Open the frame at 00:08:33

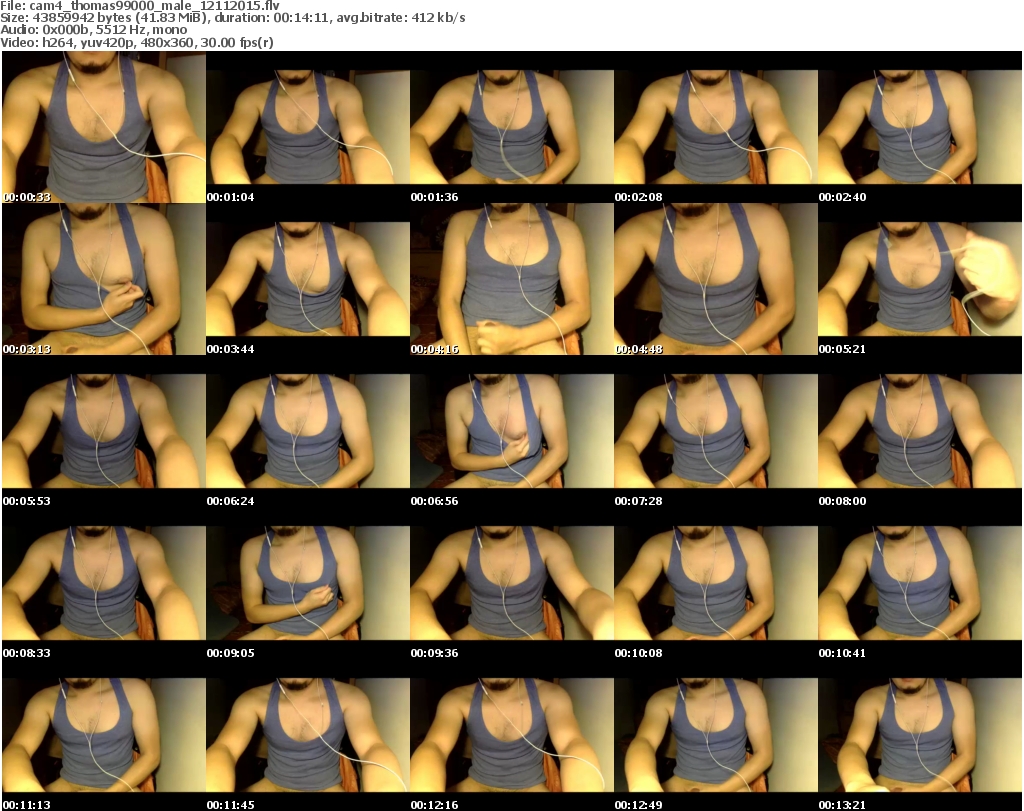pos(104,584)
